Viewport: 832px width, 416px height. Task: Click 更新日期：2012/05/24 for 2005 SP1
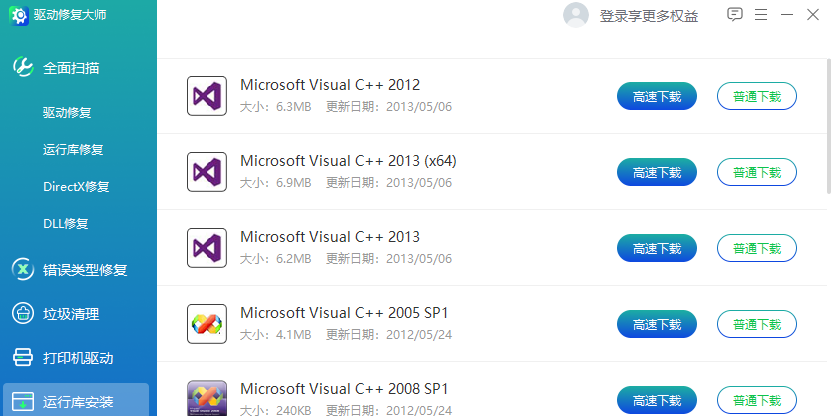pyautogui.click(x=389, y=334)
